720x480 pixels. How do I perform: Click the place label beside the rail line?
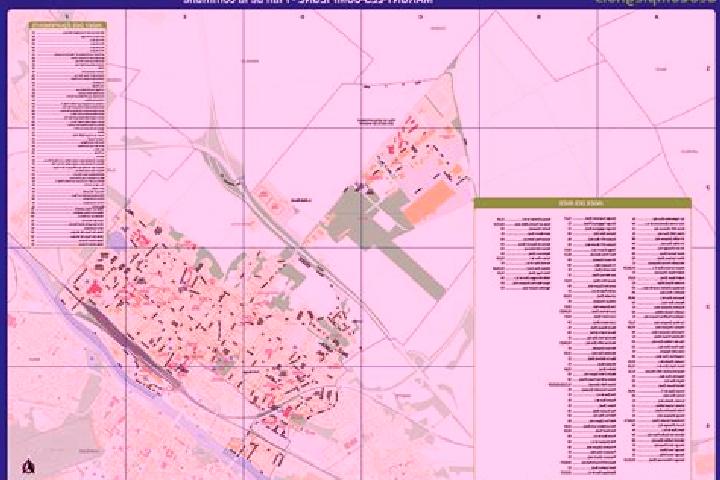pyautogui.click(x=301, y=200)
